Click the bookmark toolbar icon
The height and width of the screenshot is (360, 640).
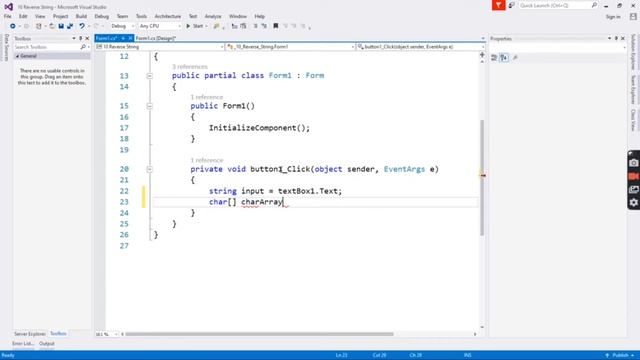[276, 26]
